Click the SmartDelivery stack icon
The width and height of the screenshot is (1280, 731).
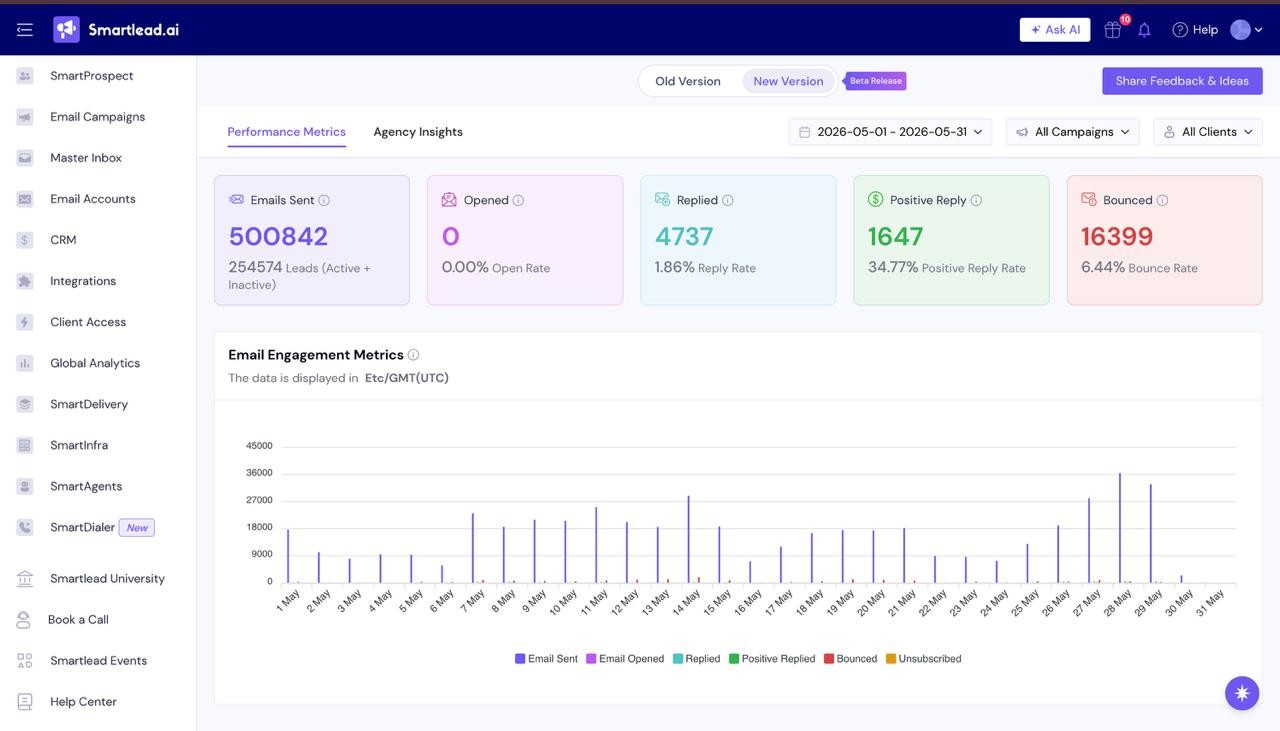(25, 404)
